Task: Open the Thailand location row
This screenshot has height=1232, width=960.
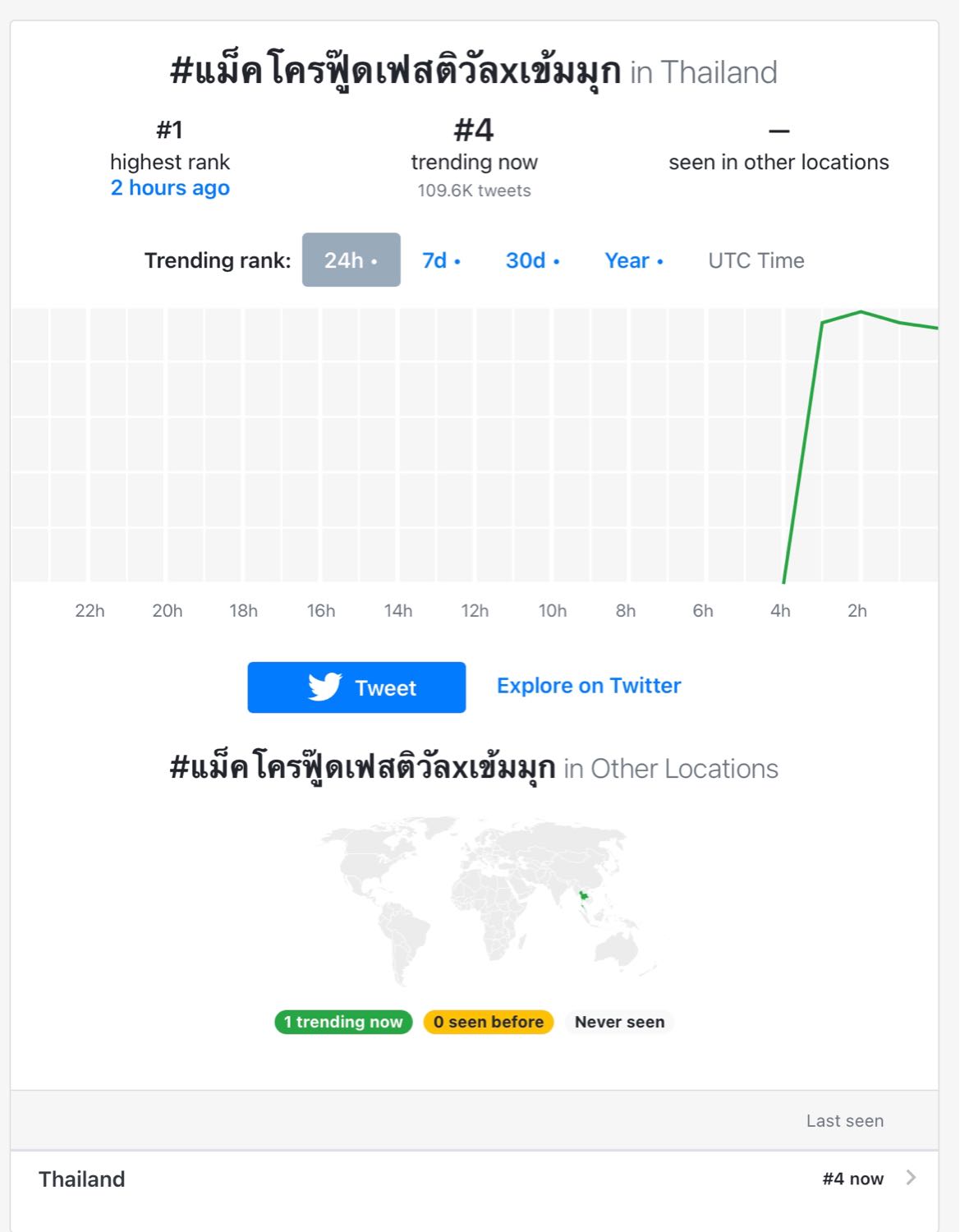Action: [x=82, y=1179]
